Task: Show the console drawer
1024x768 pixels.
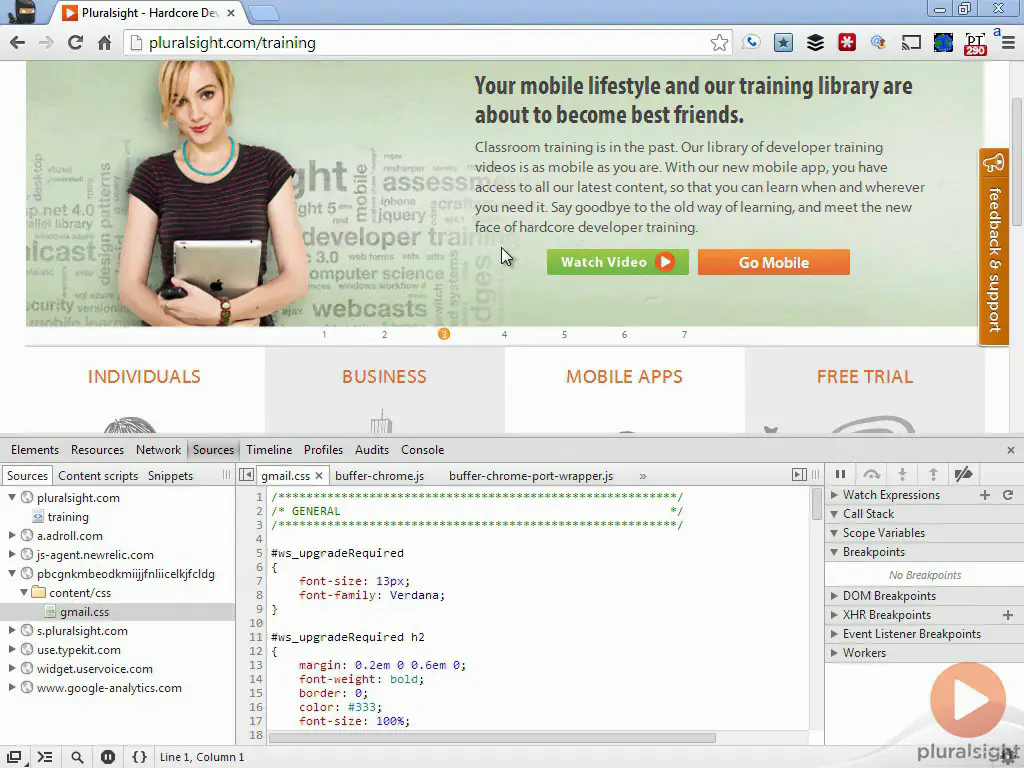Action: click(45, 757)
